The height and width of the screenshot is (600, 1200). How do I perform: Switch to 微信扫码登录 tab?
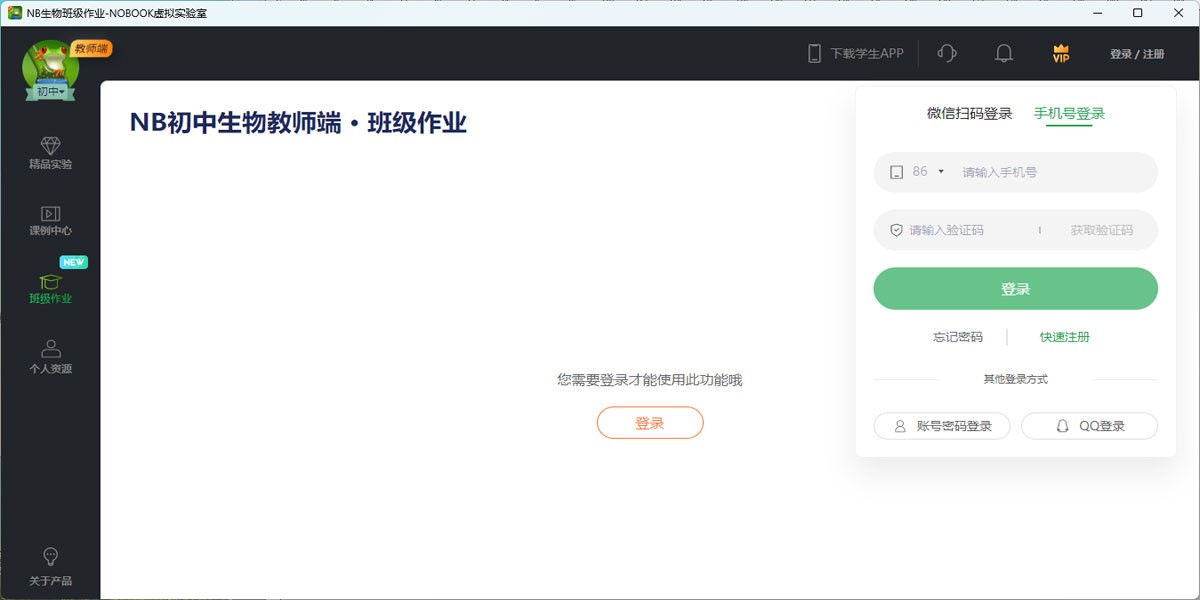coord(969,114)
